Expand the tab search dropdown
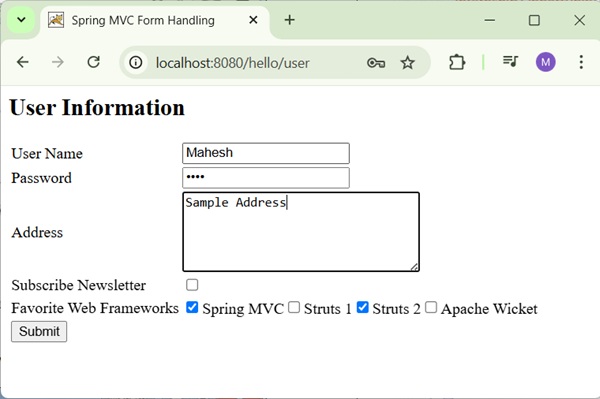600x399 pixels. tap(21, 20)
